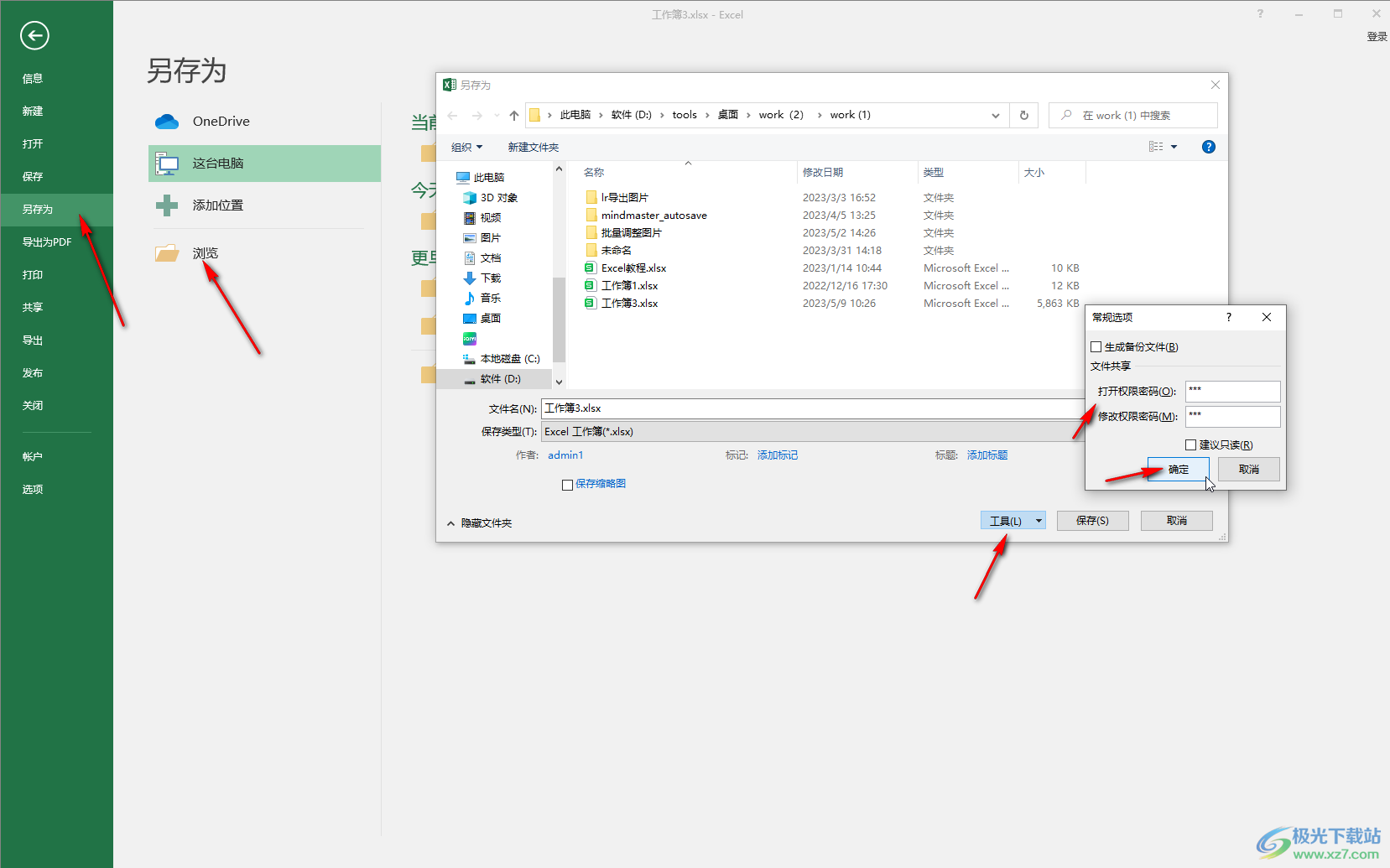Click the 添加标题 link
The image size is (1390, 868).
click(x=987, y=455)
